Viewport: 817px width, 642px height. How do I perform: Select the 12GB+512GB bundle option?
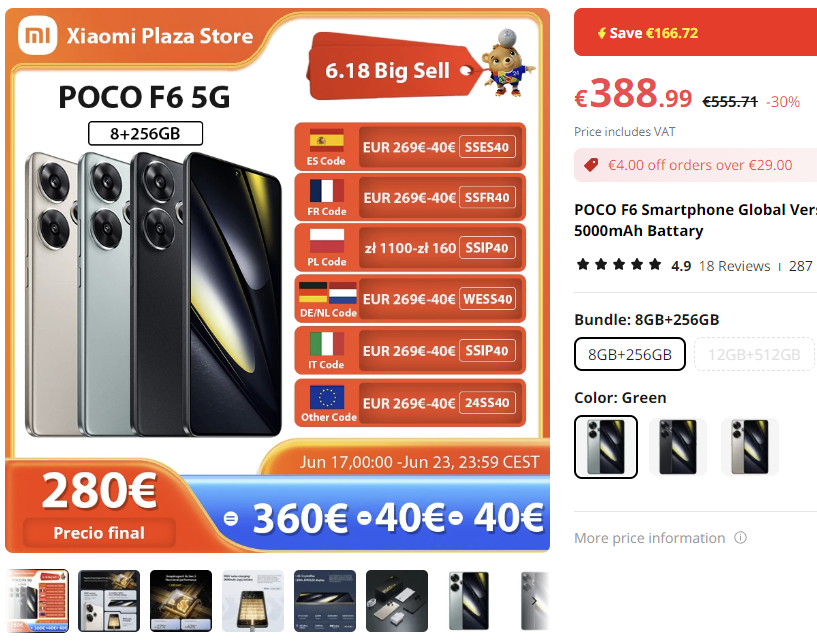(x=754, y=354)
